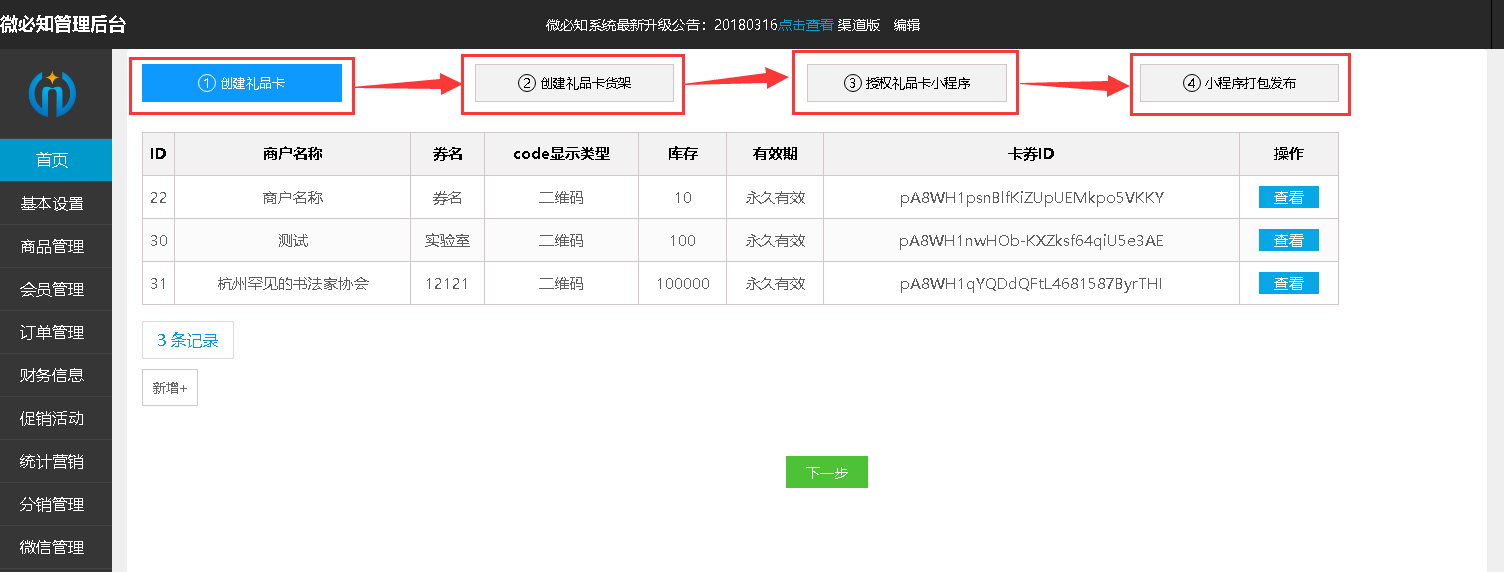This screenshot has height=572, width=1504.
Task: Click card ID pA8WH1psnBlfKiZUpUEMkpo5VKKY
Action: click(x=1031, y=198)
